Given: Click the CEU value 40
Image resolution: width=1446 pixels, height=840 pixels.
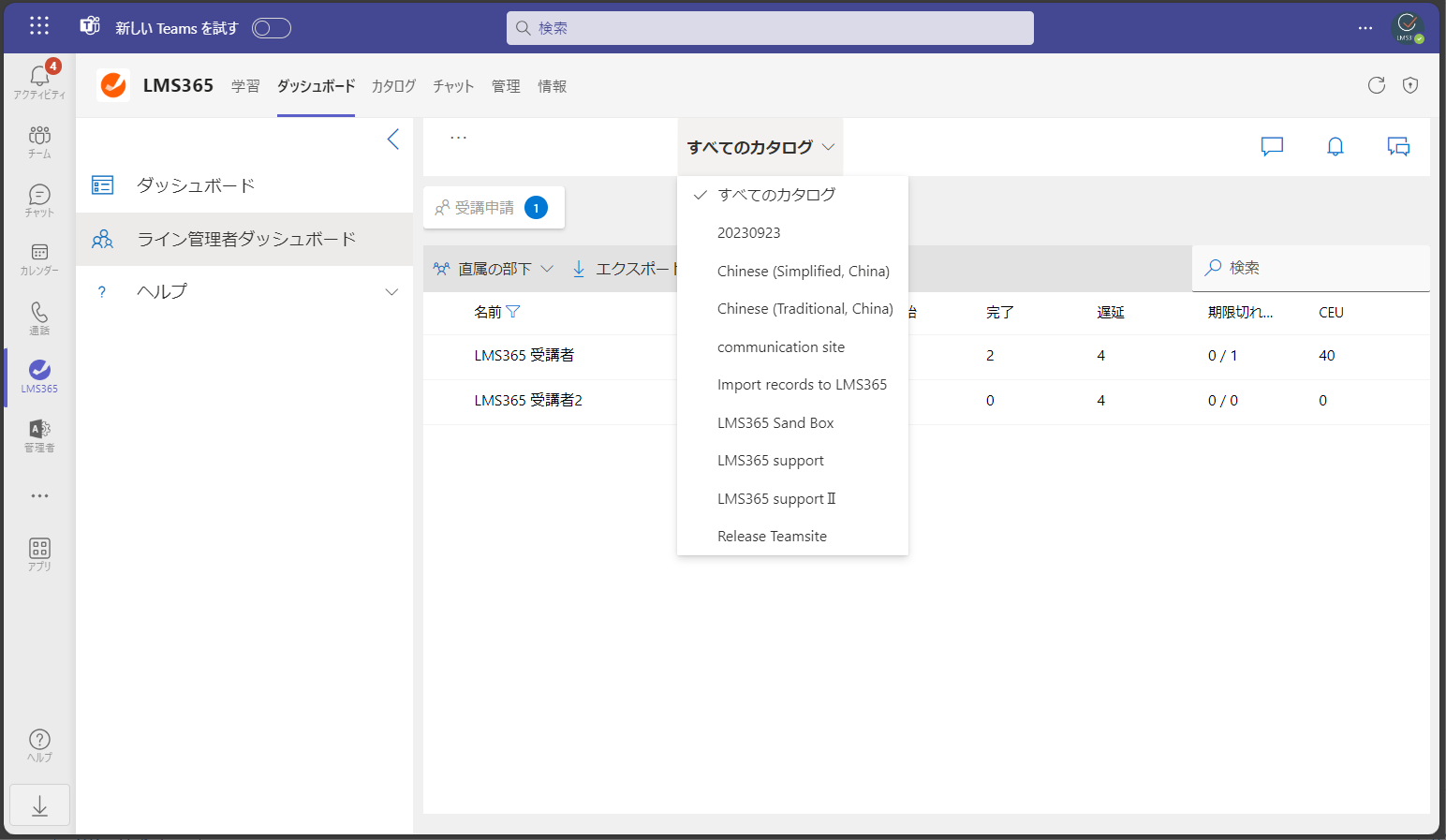Looking at the screenshot, I should (1326, 355).
